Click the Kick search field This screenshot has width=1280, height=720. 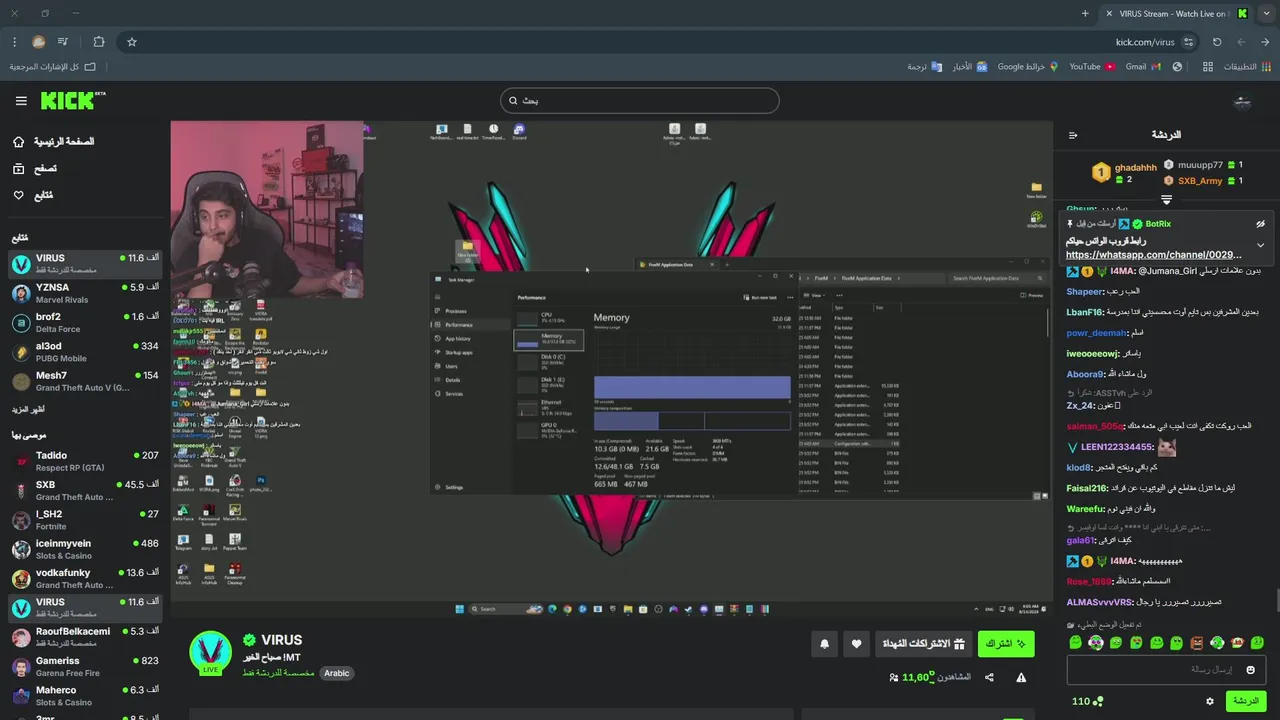[x=640, y=100]
